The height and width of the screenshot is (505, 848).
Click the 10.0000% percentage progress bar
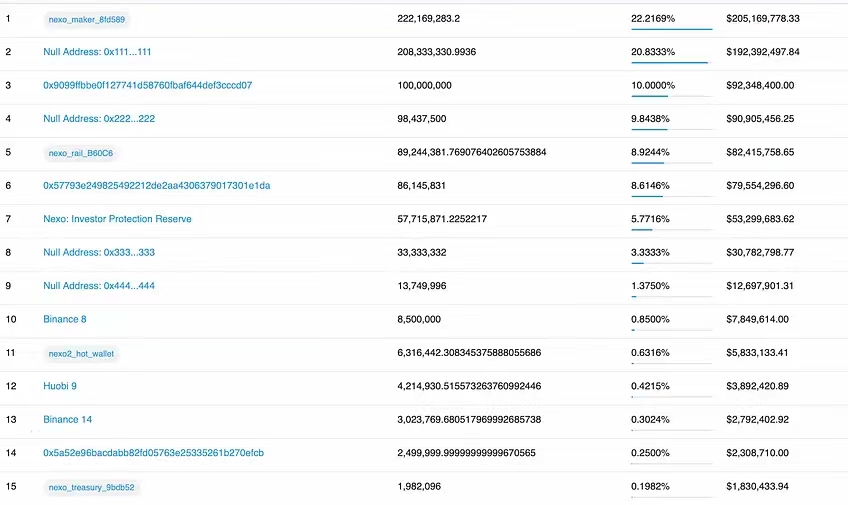671,96
